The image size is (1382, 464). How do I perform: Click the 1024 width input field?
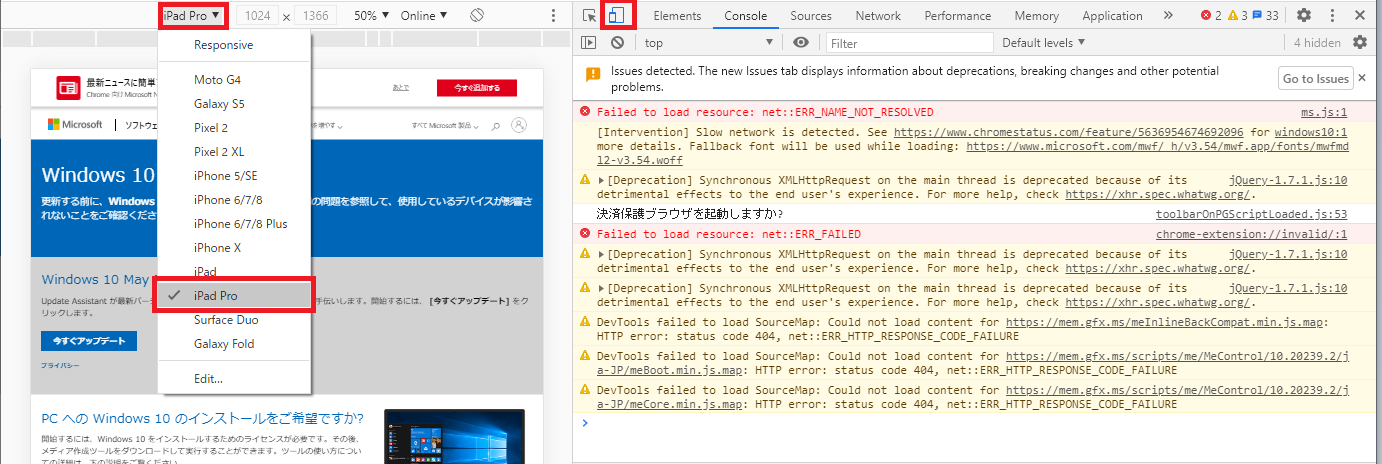(259, 16)
